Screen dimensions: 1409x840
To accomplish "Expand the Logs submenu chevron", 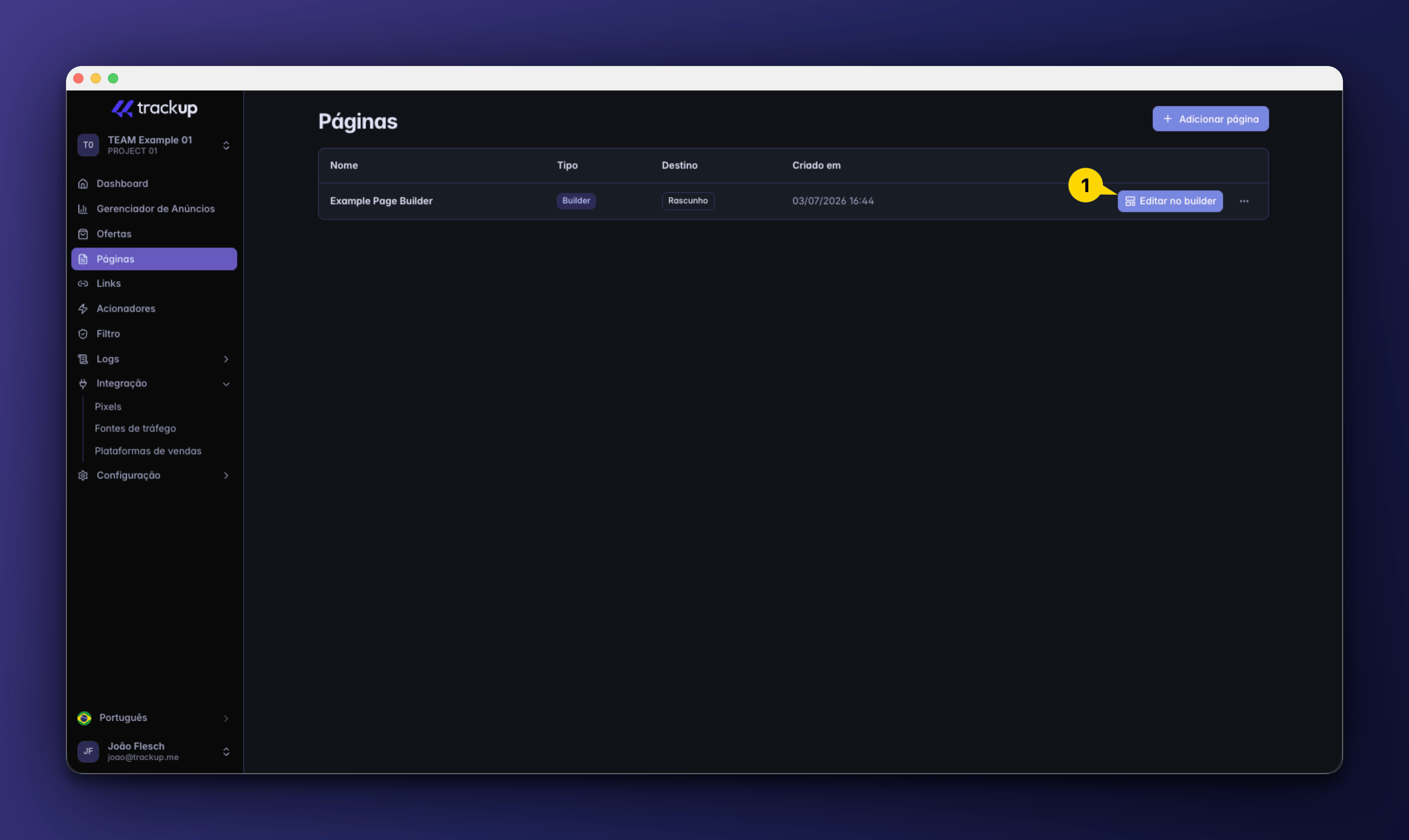I will coord(226,359).
